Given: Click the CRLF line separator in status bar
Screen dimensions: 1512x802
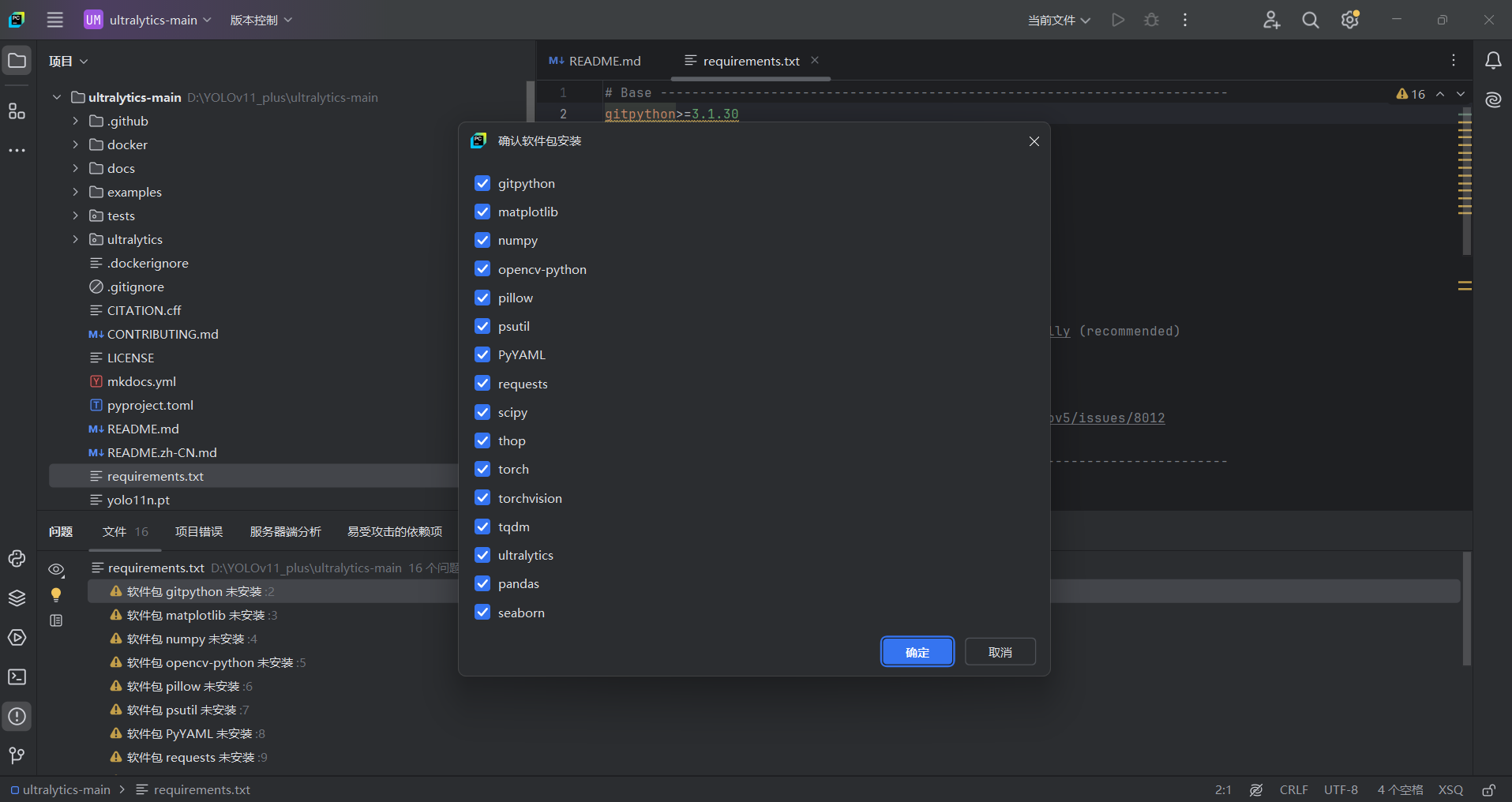Looking at the screenshot, I should 1293,790.
